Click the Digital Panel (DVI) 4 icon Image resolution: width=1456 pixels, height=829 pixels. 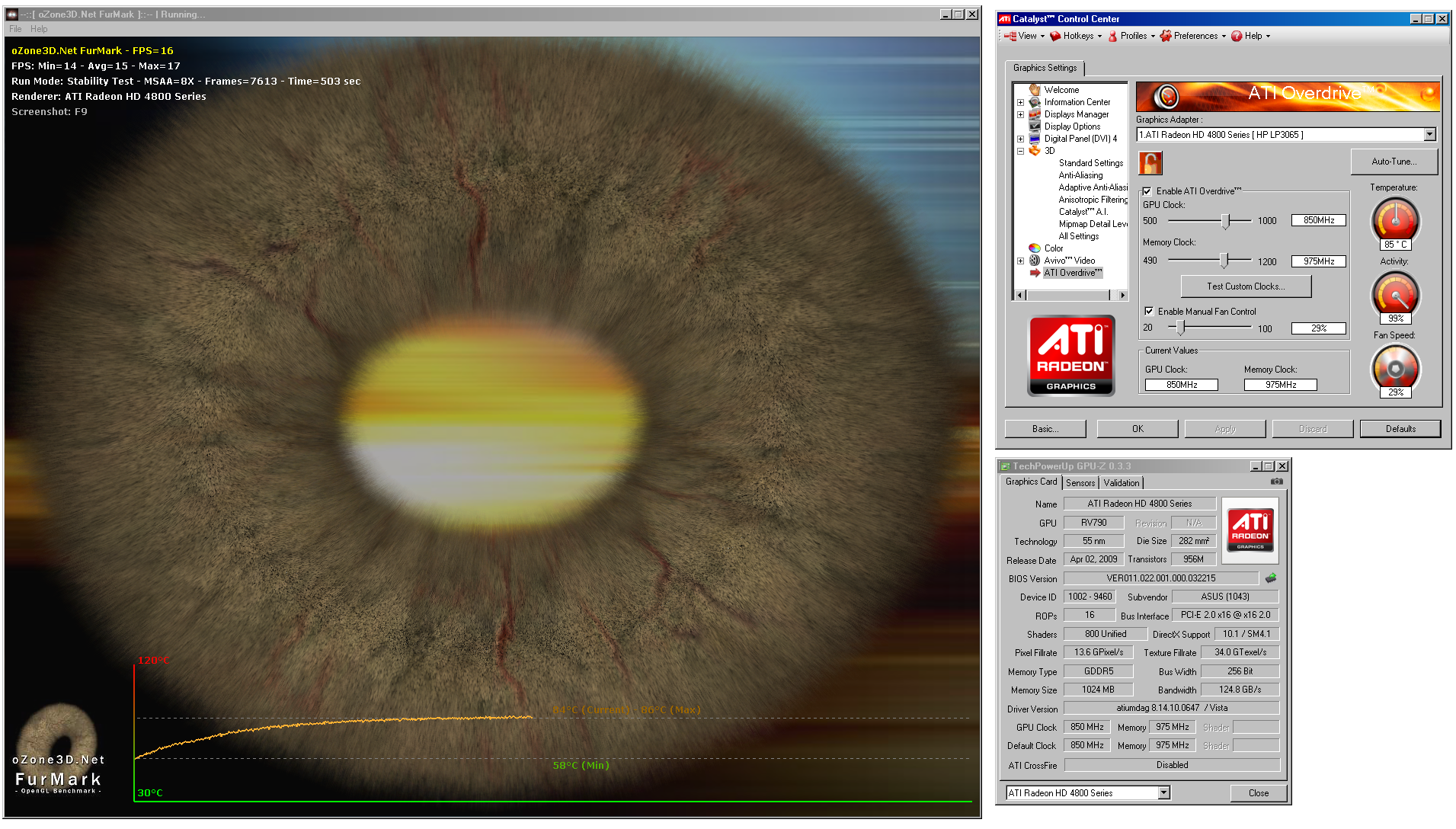[x=1035, y=139]
